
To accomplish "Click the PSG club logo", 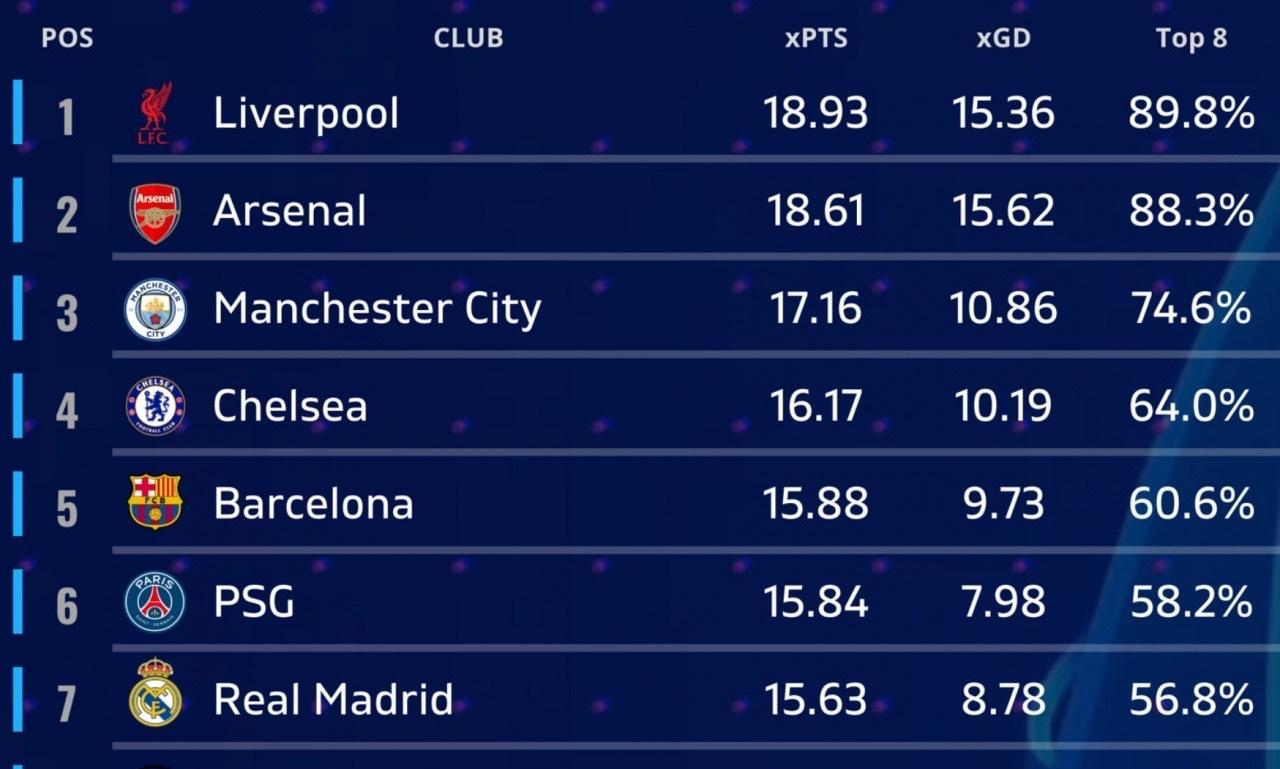I will click(x=155, y=602).
